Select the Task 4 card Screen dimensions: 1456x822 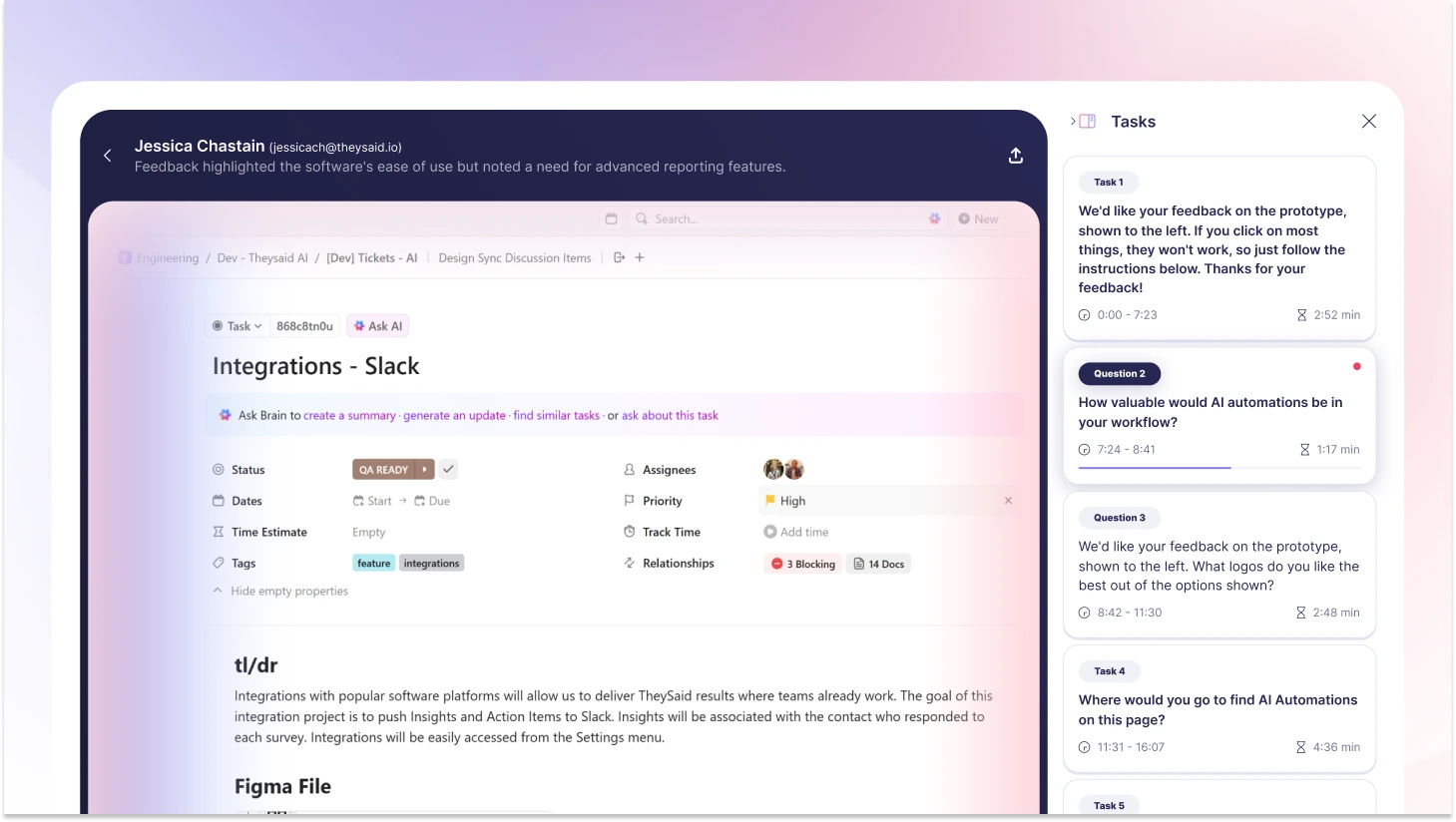1219,708
